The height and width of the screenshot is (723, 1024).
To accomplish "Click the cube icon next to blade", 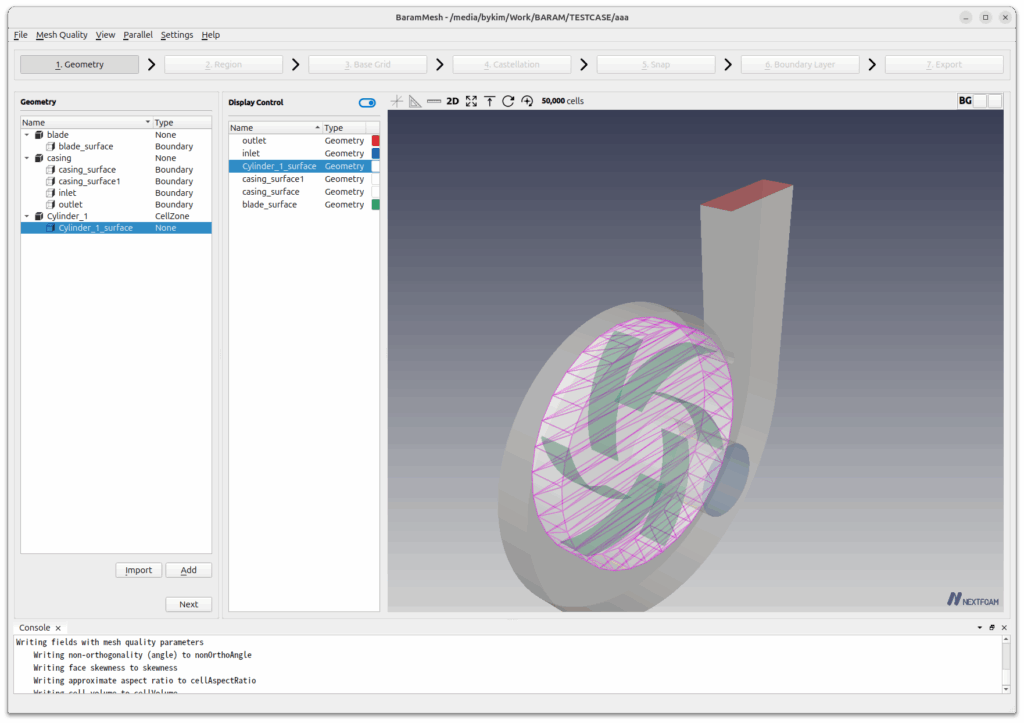I will [39, 135].
